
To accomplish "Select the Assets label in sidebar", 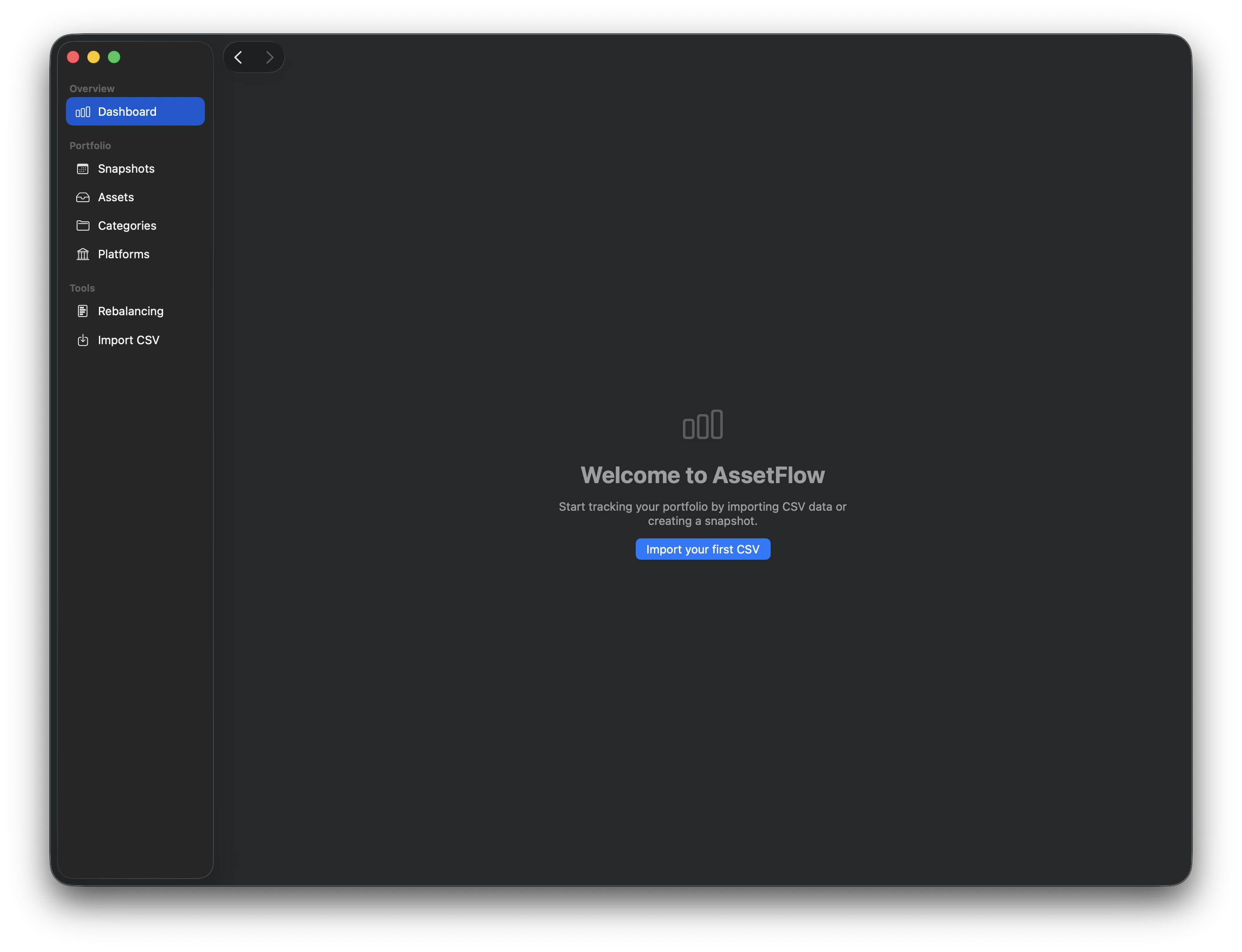I will click(x=116, y=197).
